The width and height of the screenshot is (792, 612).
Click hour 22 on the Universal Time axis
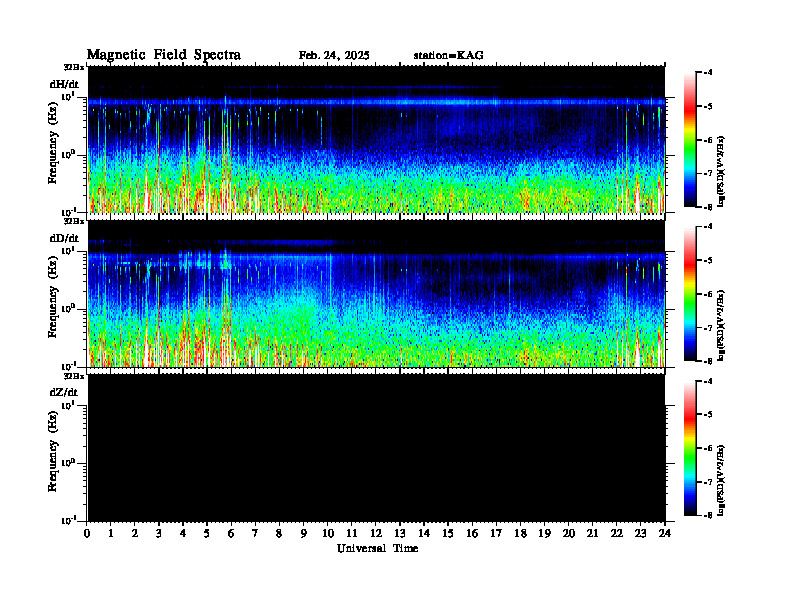[616, 534]
